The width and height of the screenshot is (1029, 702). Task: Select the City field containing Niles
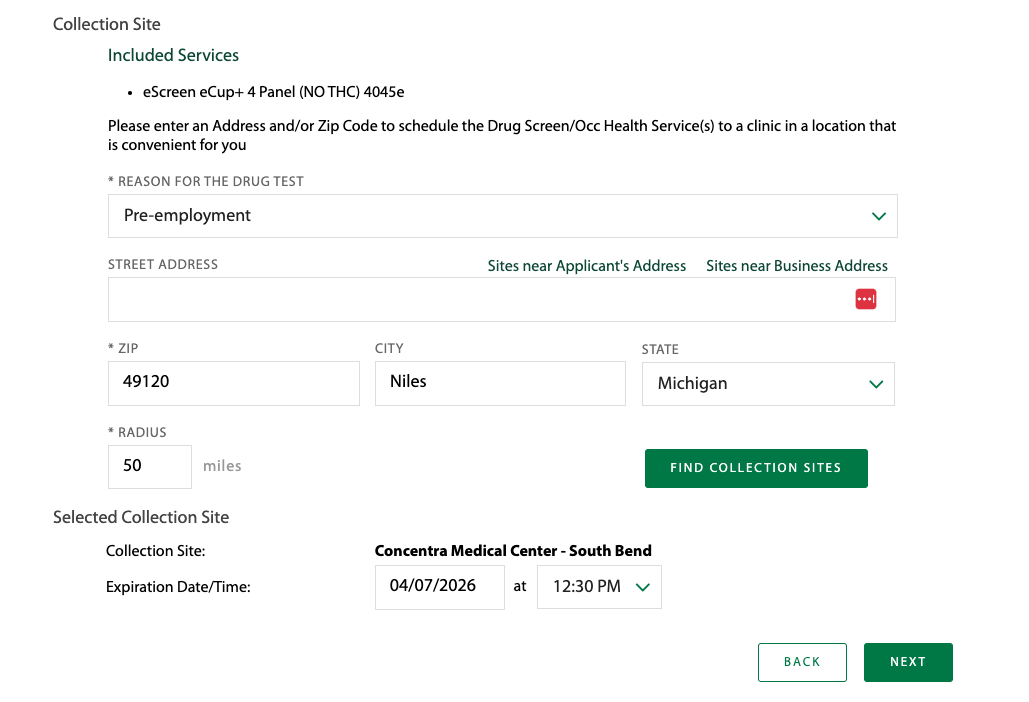[x=500, y=383]
